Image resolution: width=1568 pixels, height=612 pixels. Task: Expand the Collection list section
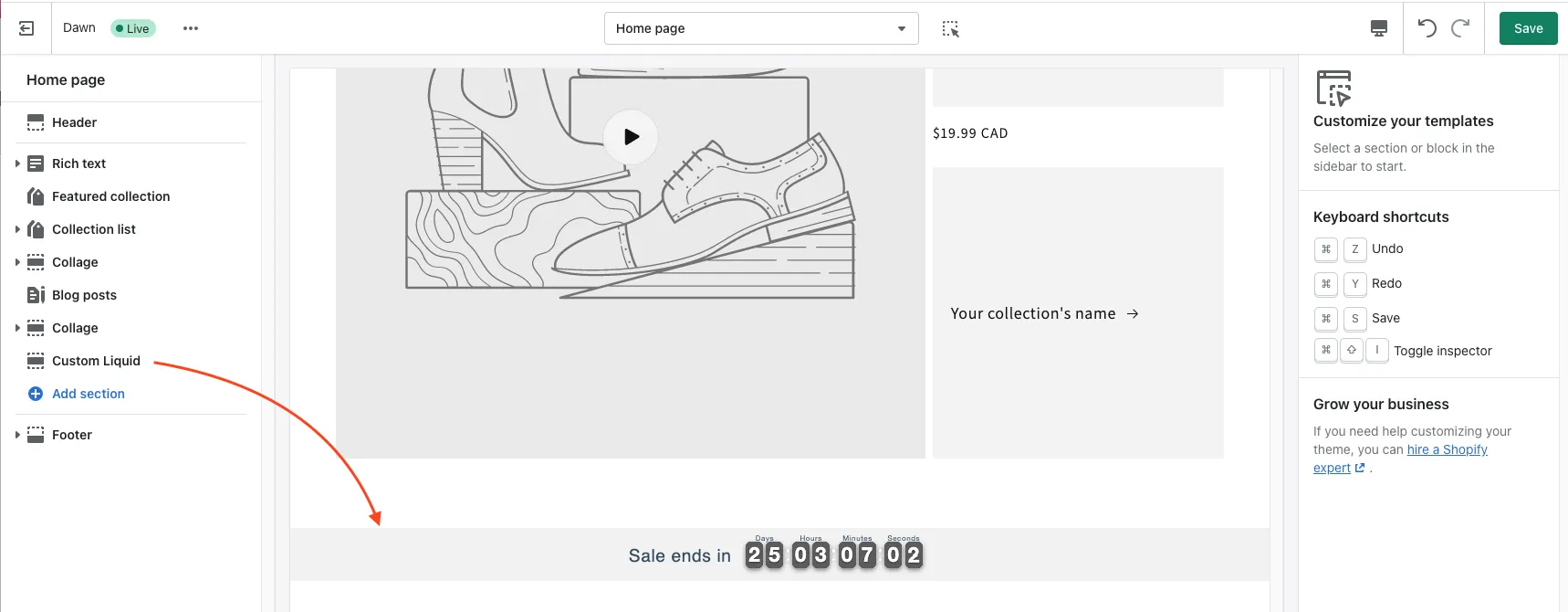(17, 229)
